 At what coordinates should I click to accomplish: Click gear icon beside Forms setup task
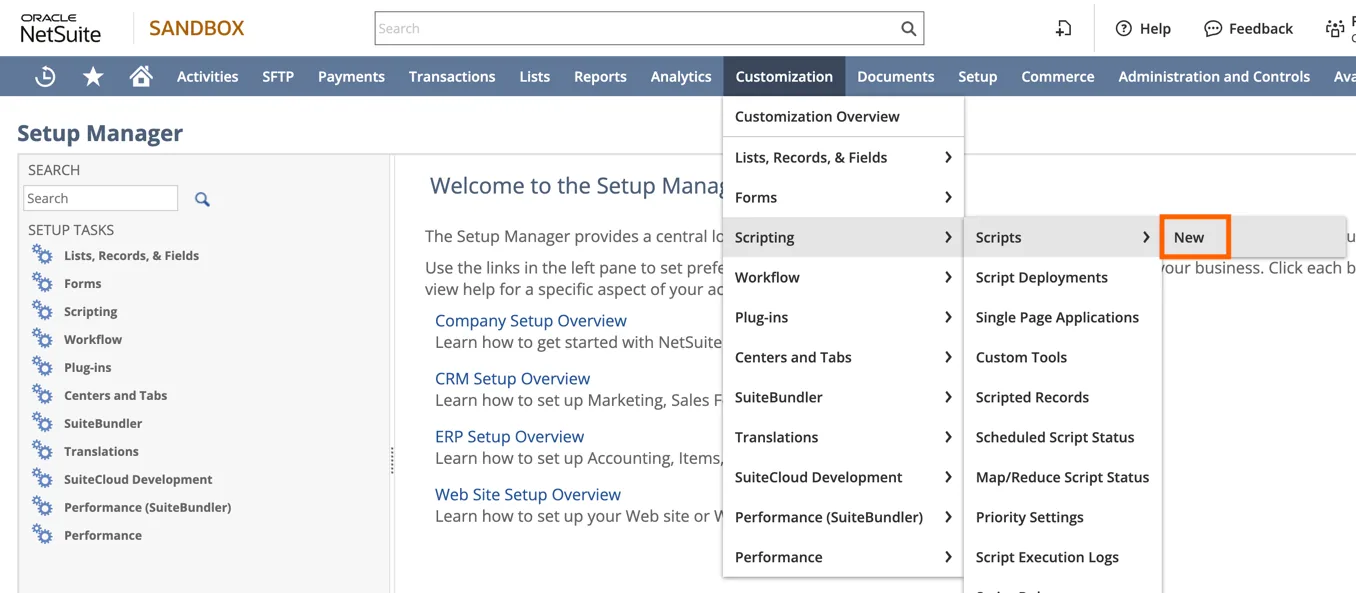pos(42,283)
